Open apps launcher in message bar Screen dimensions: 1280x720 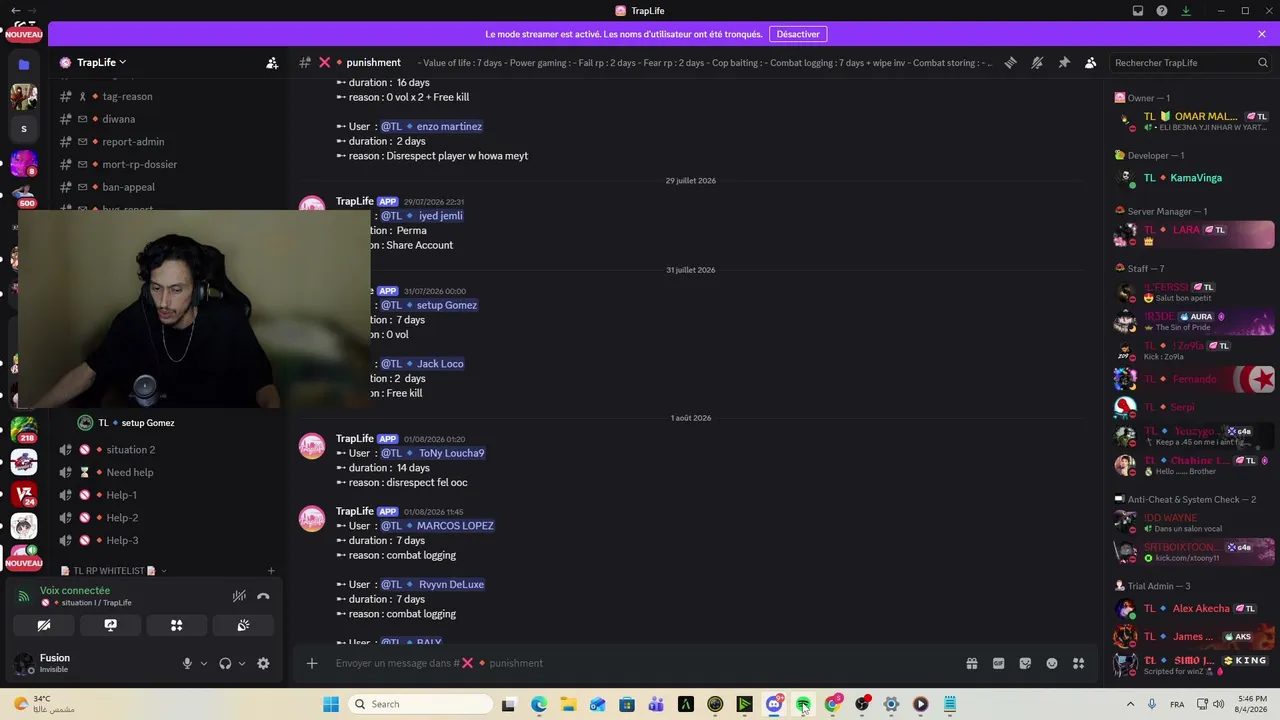[1079, 663]
